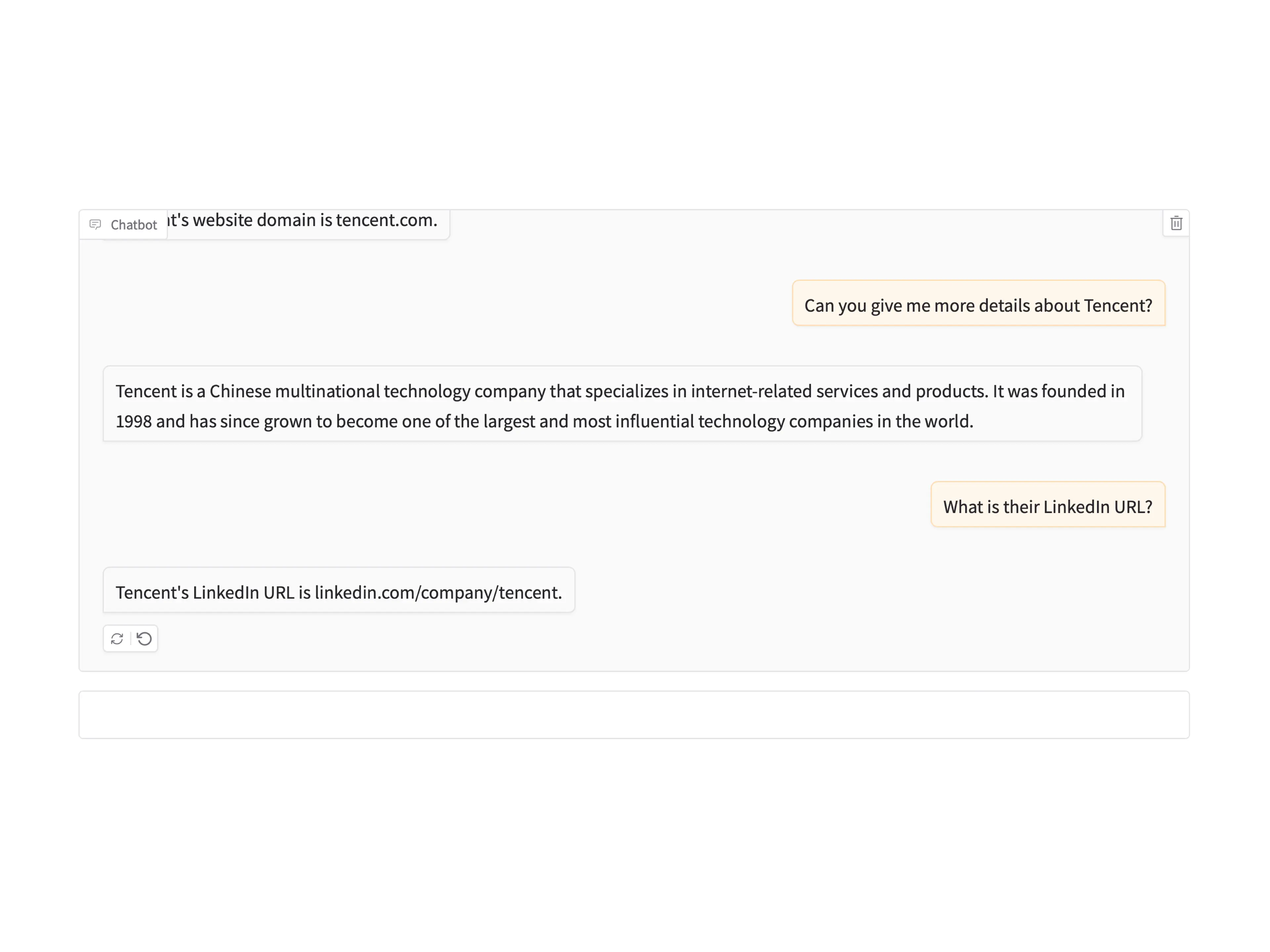This screenshot has height=952, width=1270.
Task: Select the regenerate icon below the LinkedIn answer
Action: click(117, 638)
